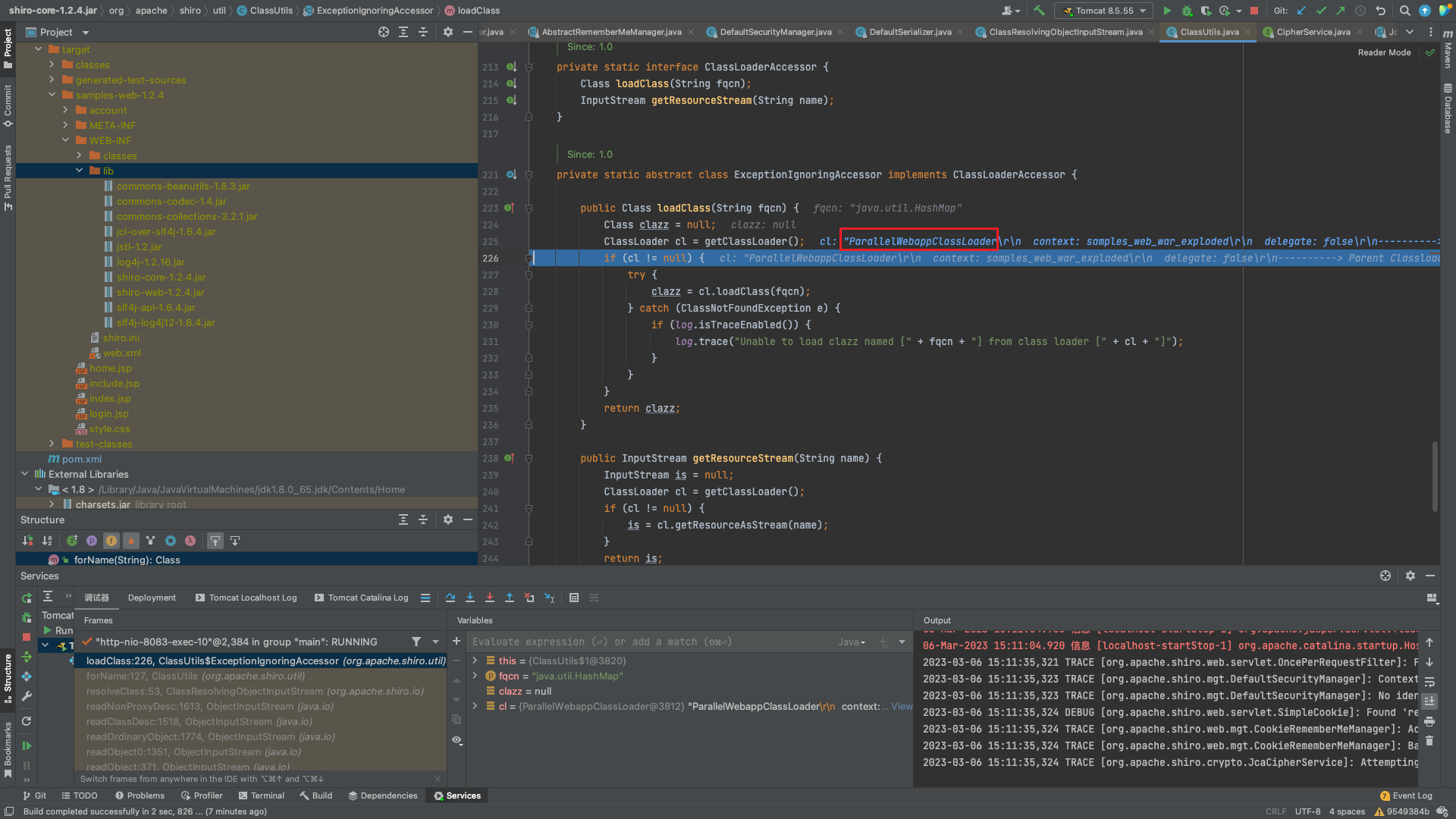Click Force Step Into red arrow
The height and width of the screenshot is (819, 1456).
[x=490, y=598]
